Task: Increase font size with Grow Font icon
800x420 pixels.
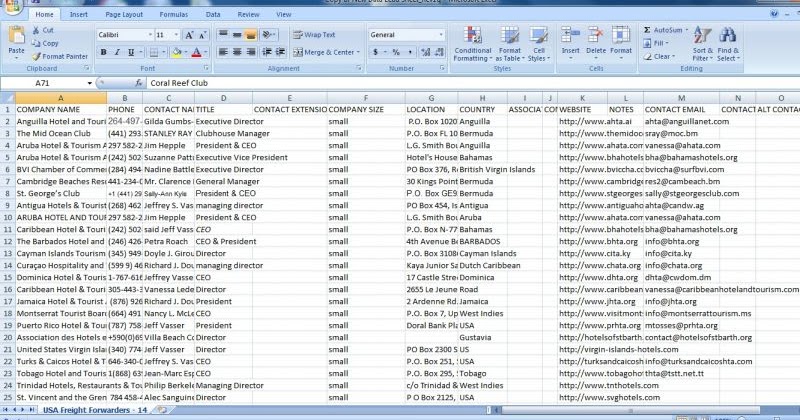Action: pyautogui.click(x=189, y=35)
